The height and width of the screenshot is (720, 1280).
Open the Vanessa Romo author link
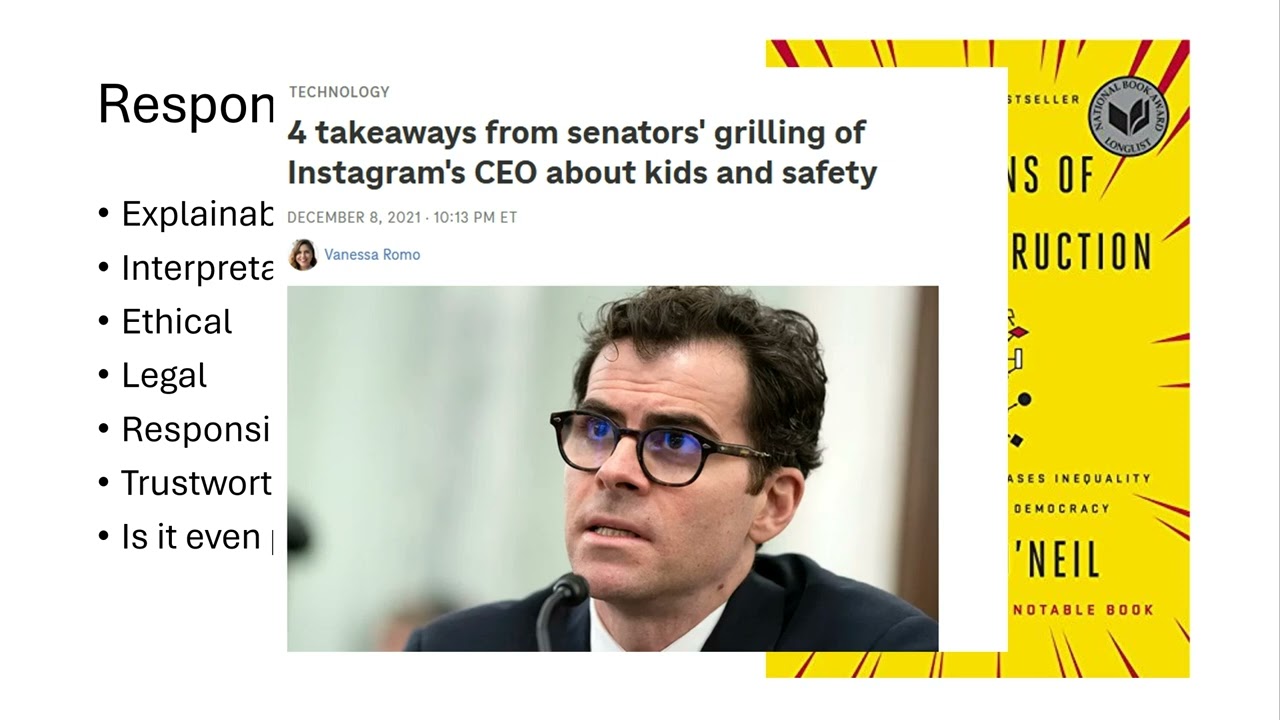click(x=372, y=255)
